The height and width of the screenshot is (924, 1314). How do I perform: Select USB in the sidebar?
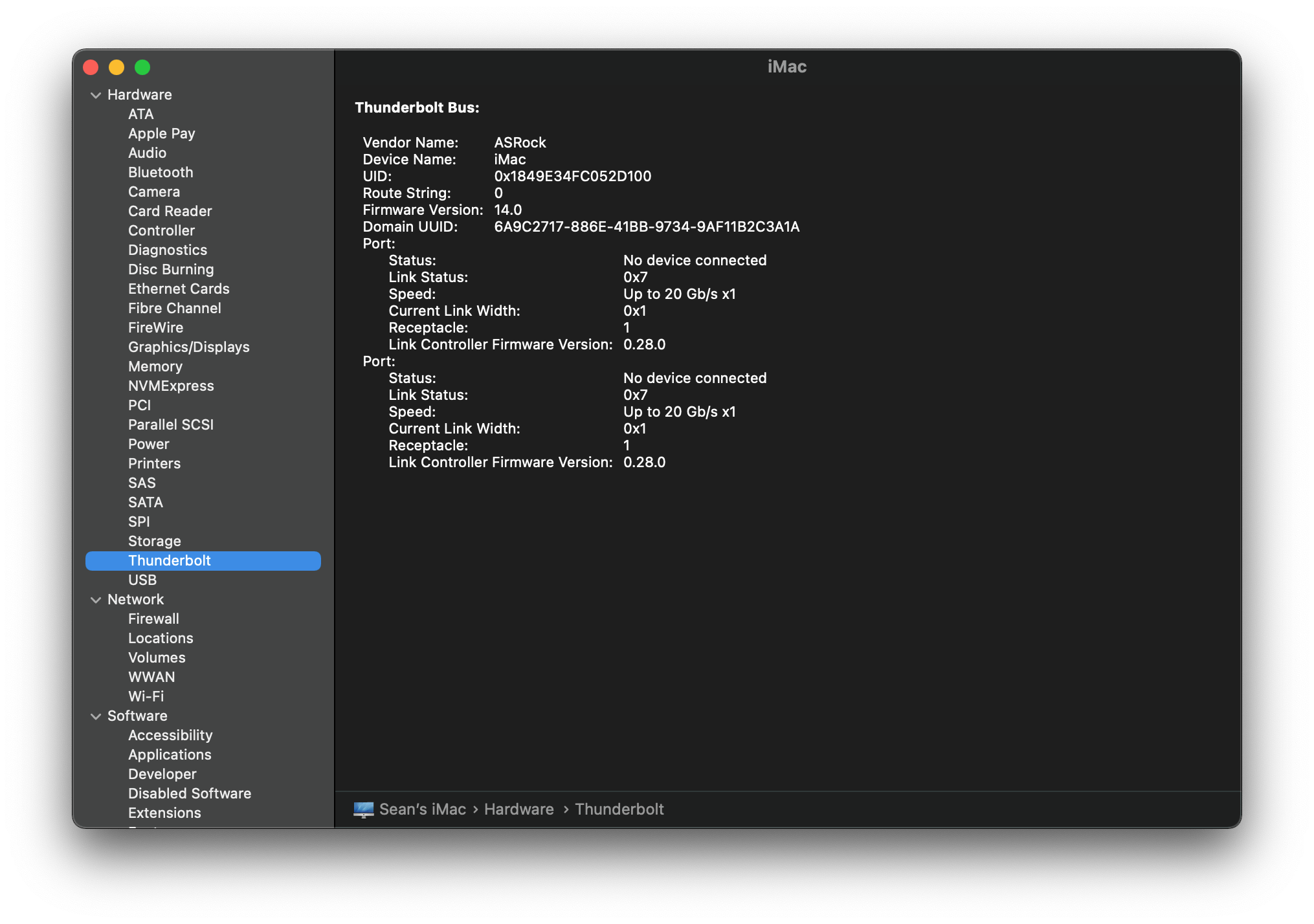(x=142, y=580)
